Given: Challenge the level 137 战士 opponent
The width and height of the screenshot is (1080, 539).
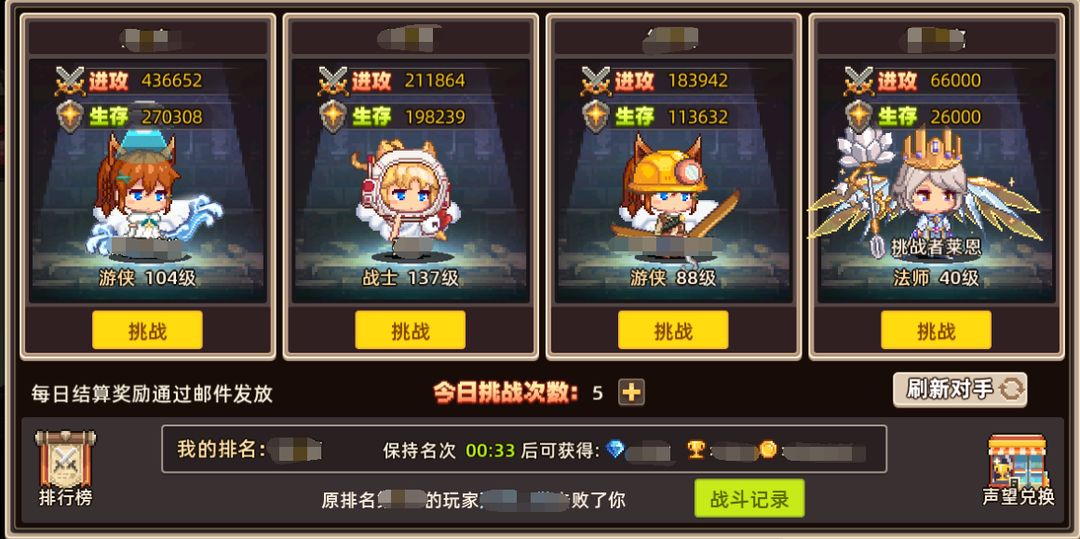Looking at the screenshot, I should (x=411, y=330).
